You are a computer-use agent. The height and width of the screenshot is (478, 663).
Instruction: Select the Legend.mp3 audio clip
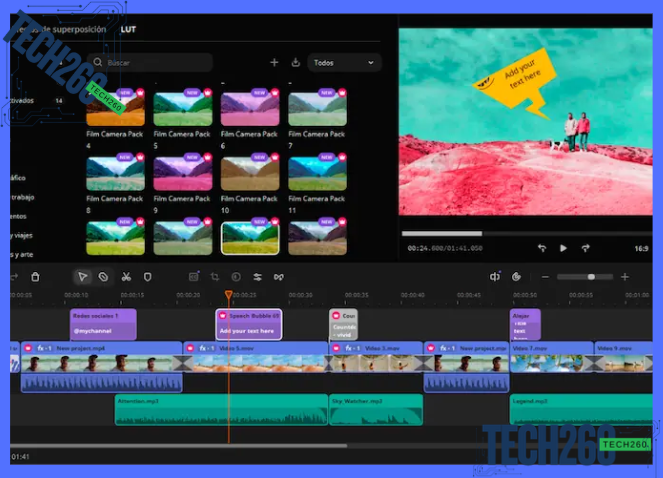point(581,409)
